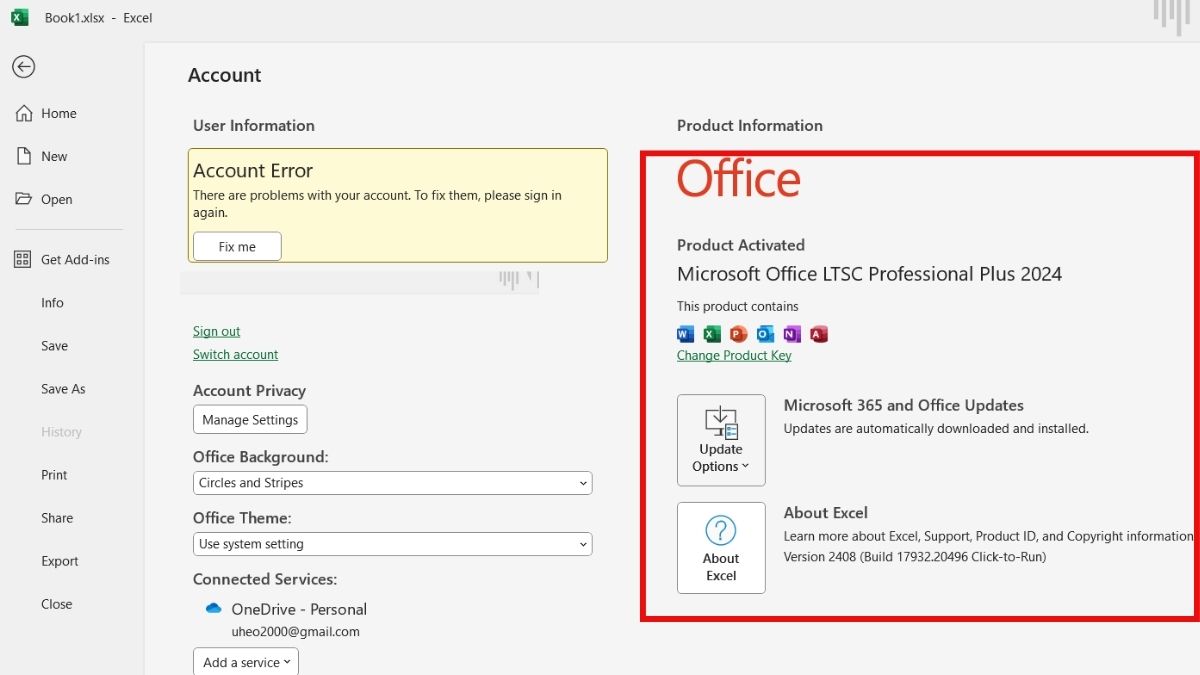This screenshot has width=1200, height=675.
Task: Select Save in the backstage menu
Action: pos(54,345)
